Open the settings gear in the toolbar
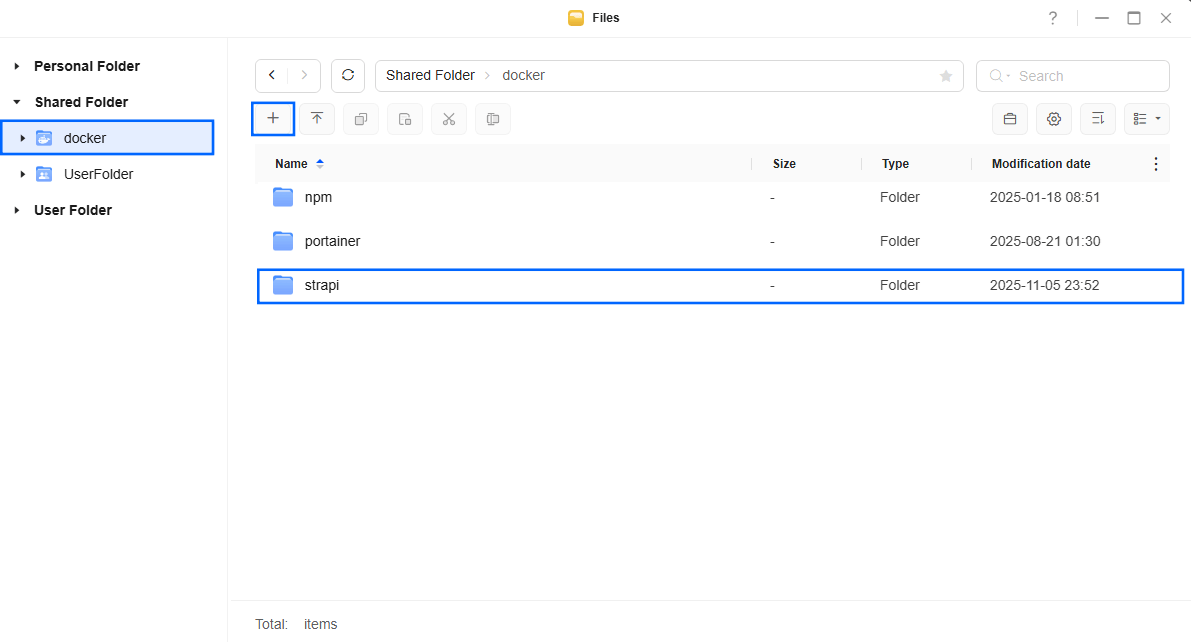Viewport: 1191px width, 642px height. tap(1054, 119)
